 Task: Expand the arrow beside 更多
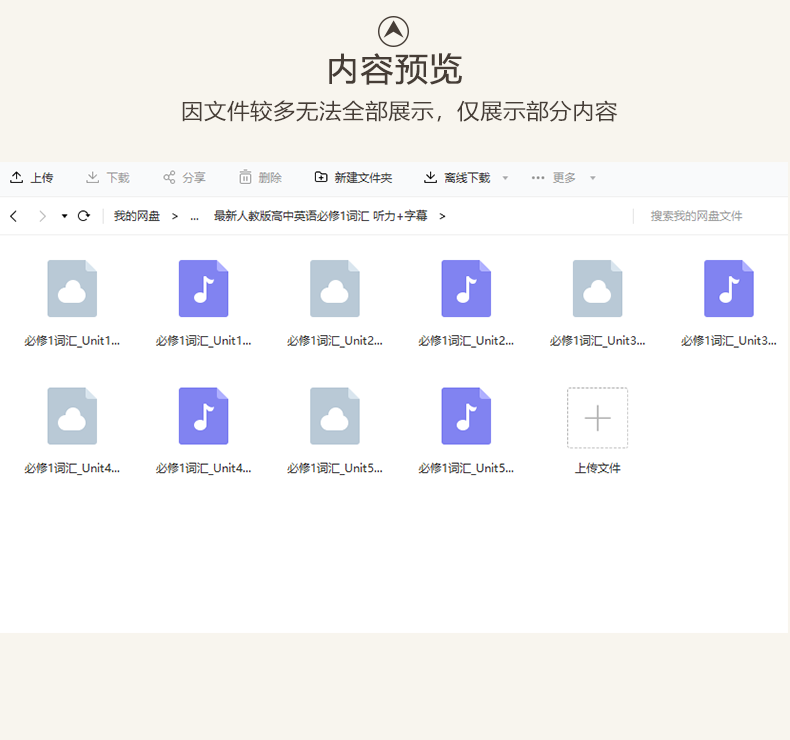(x=593, y=178)
